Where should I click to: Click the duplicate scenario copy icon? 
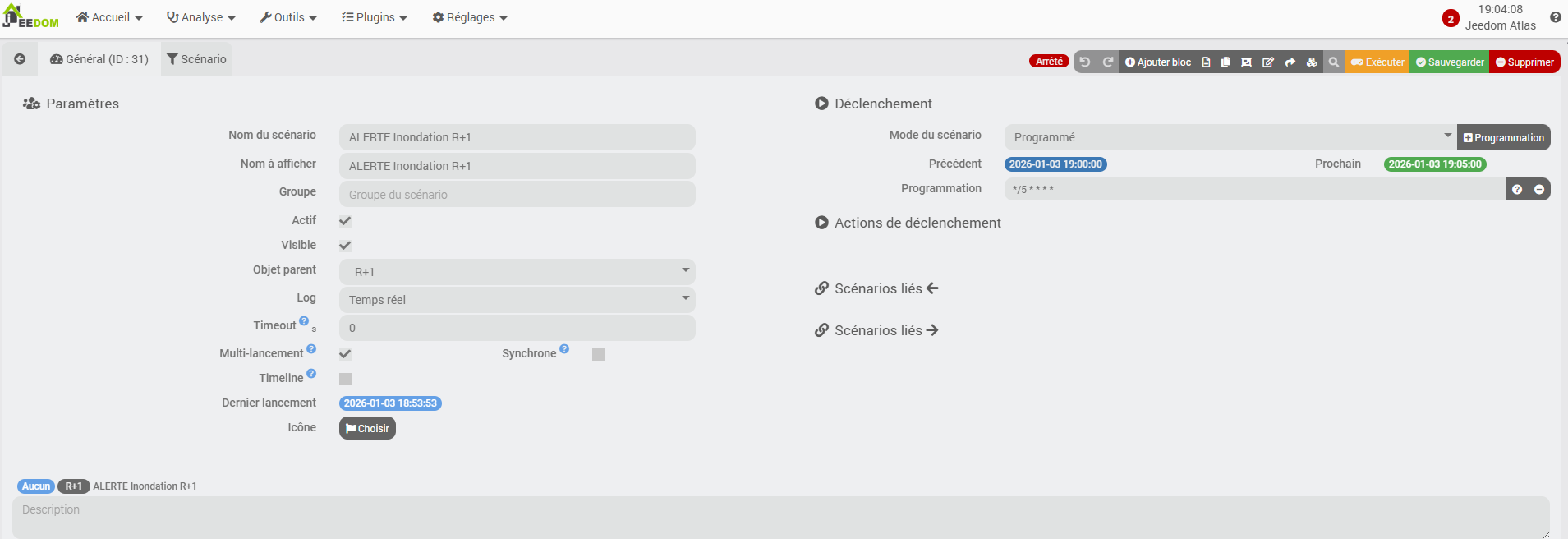click(x=1225, y=62)
